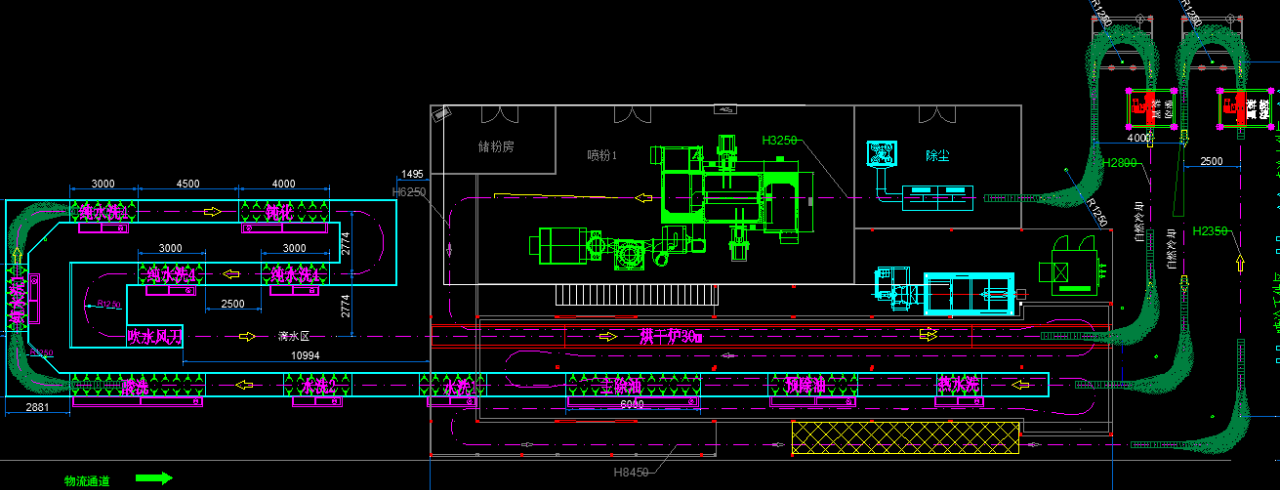
Task: Click the 吹水风刀 label box
Action: (155, 337)
